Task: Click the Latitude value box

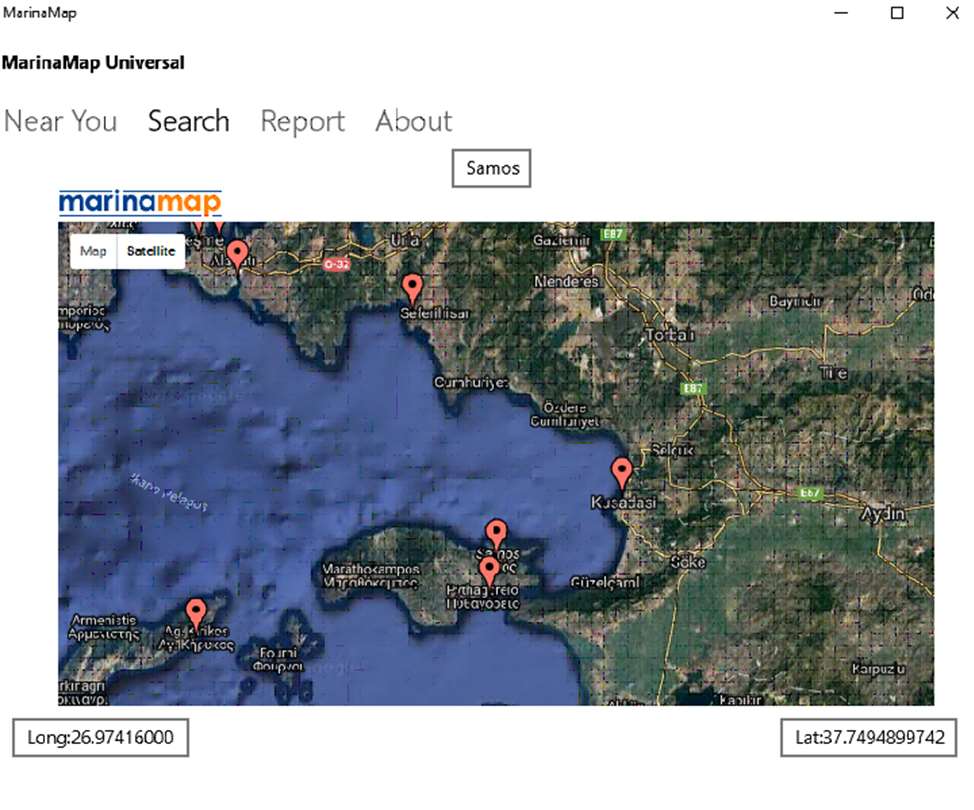Action: pos(868,738)
